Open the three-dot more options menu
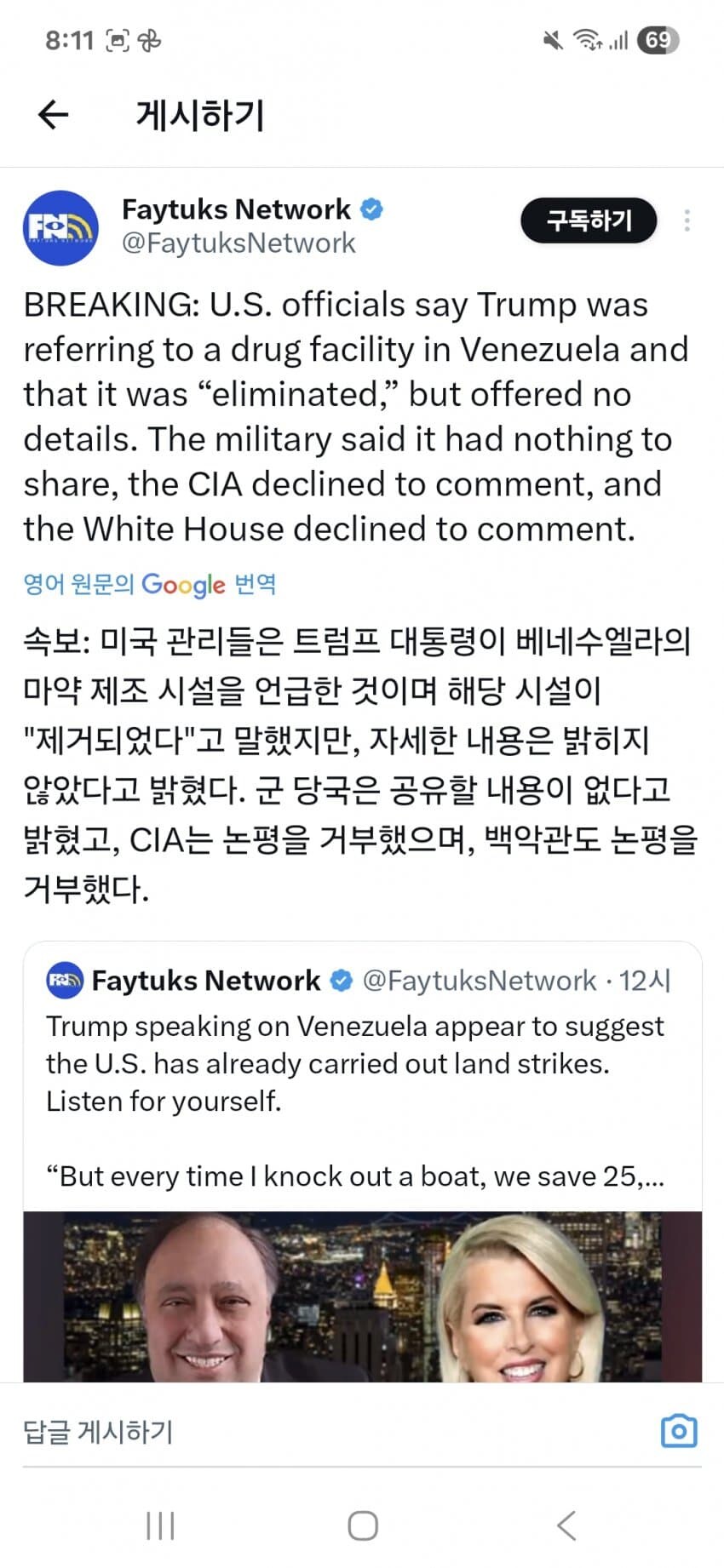This screenshot has height=1568, width=724. pyautogui.click(x=687, y=221)
